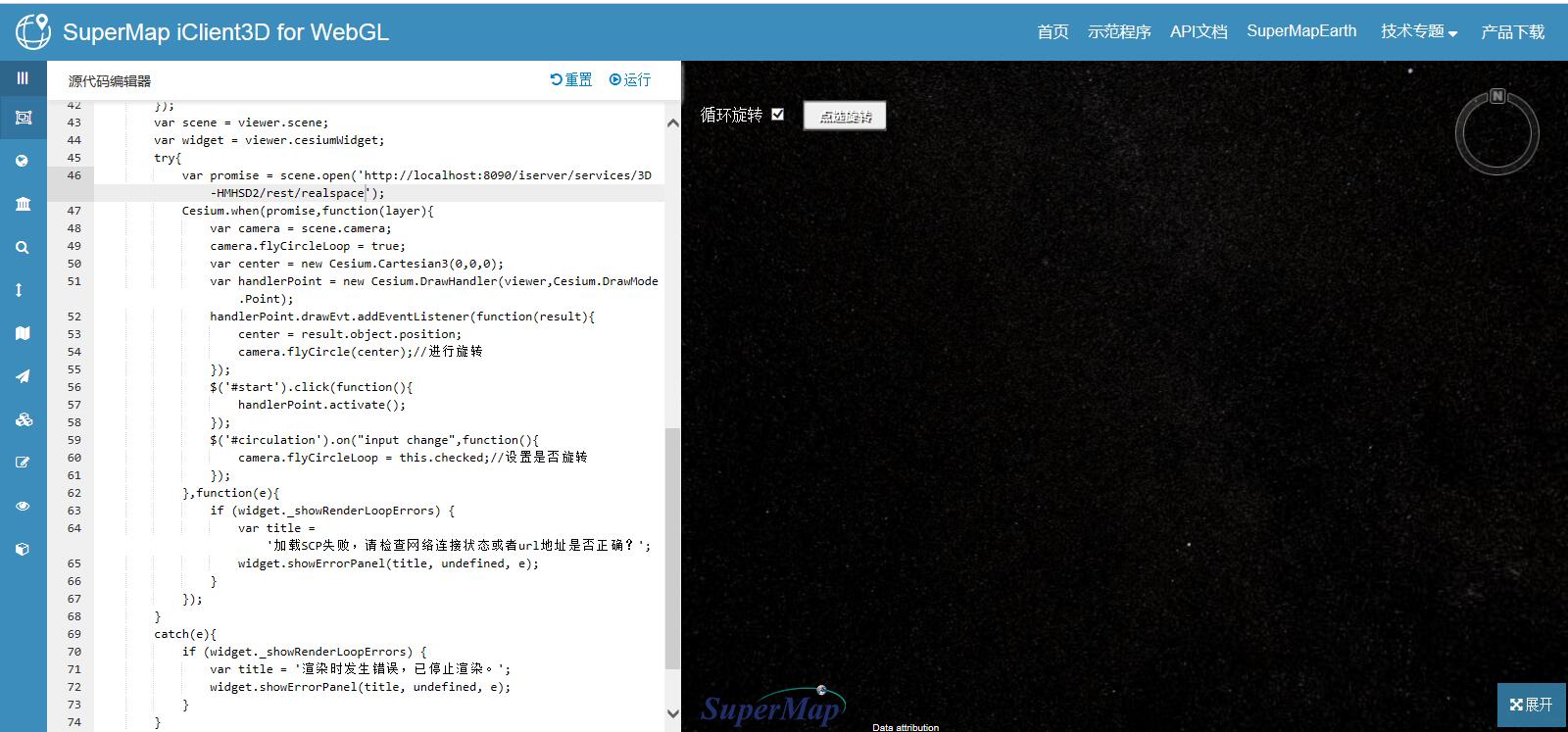Click the 'handlerPoint.activate();' line
Viewport: 1568px width, 732px height.
tap(321, 405)
